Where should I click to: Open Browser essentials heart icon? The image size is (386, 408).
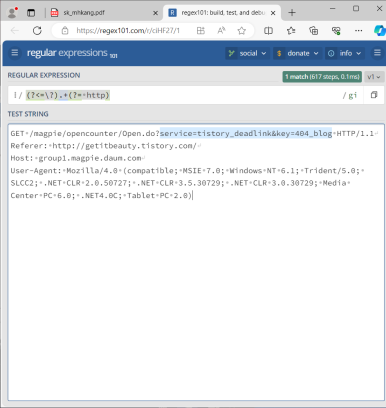pos(336,31)
